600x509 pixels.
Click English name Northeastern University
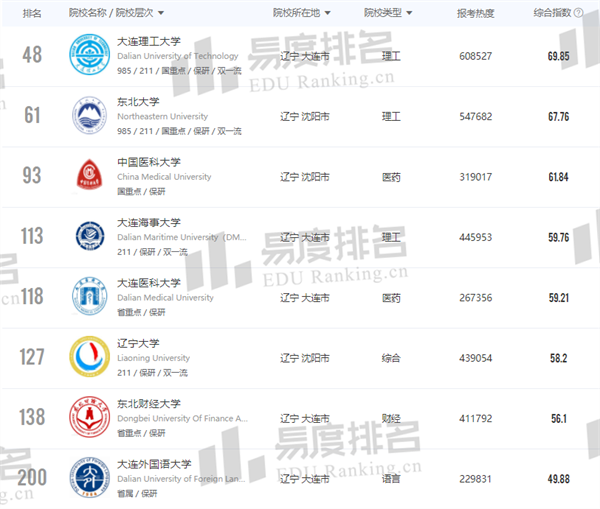pos(162,116)
